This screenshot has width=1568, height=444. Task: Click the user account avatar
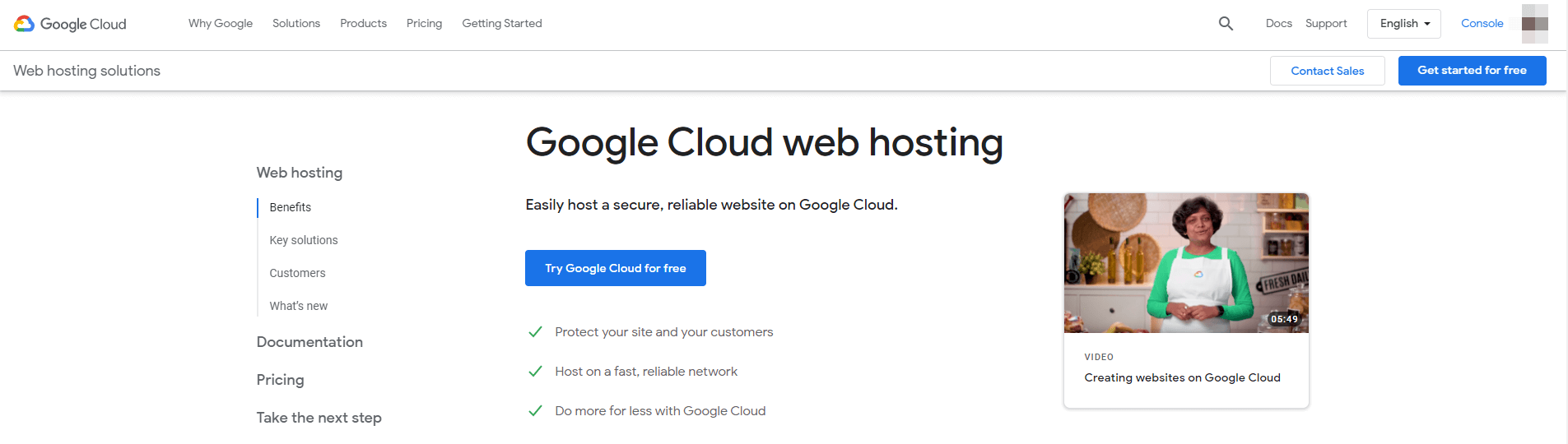[x=1534, y=24]
